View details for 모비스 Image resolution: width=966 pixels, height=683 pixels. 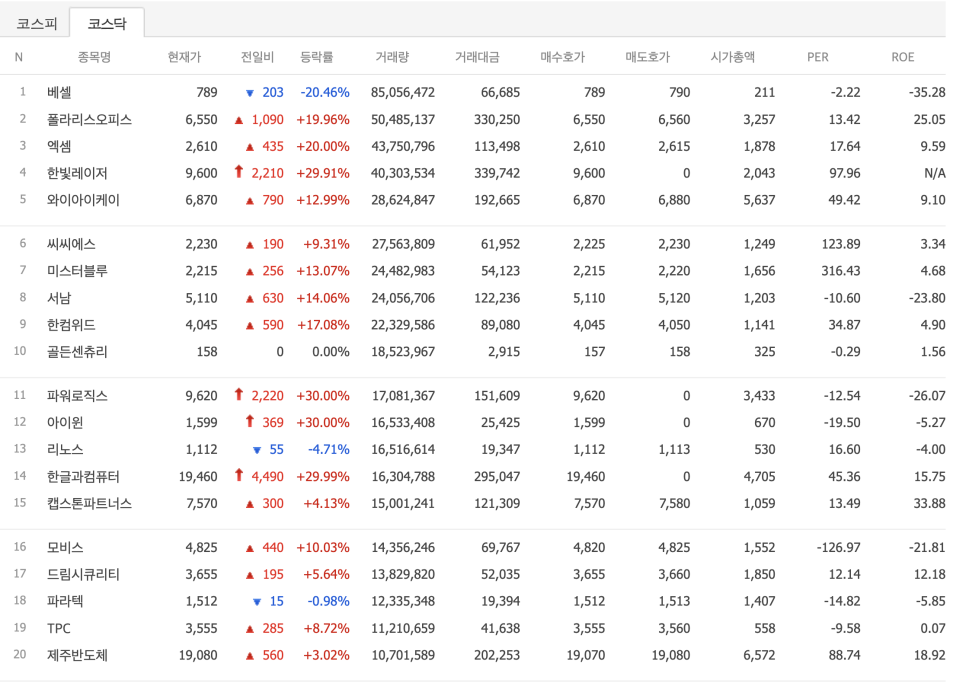coord(65,548)
